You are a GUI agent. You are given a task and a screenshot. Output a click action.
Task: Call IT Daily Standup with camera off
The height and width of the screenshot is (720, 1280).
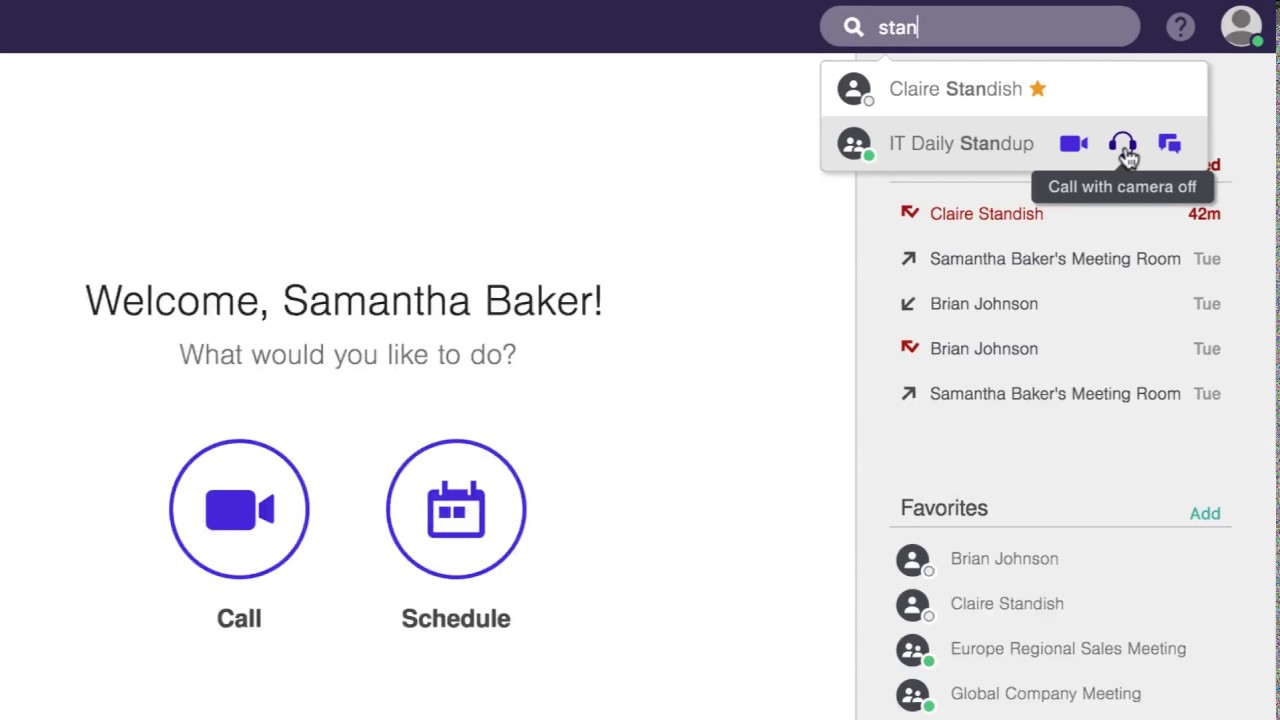(x=1122, y=144)
